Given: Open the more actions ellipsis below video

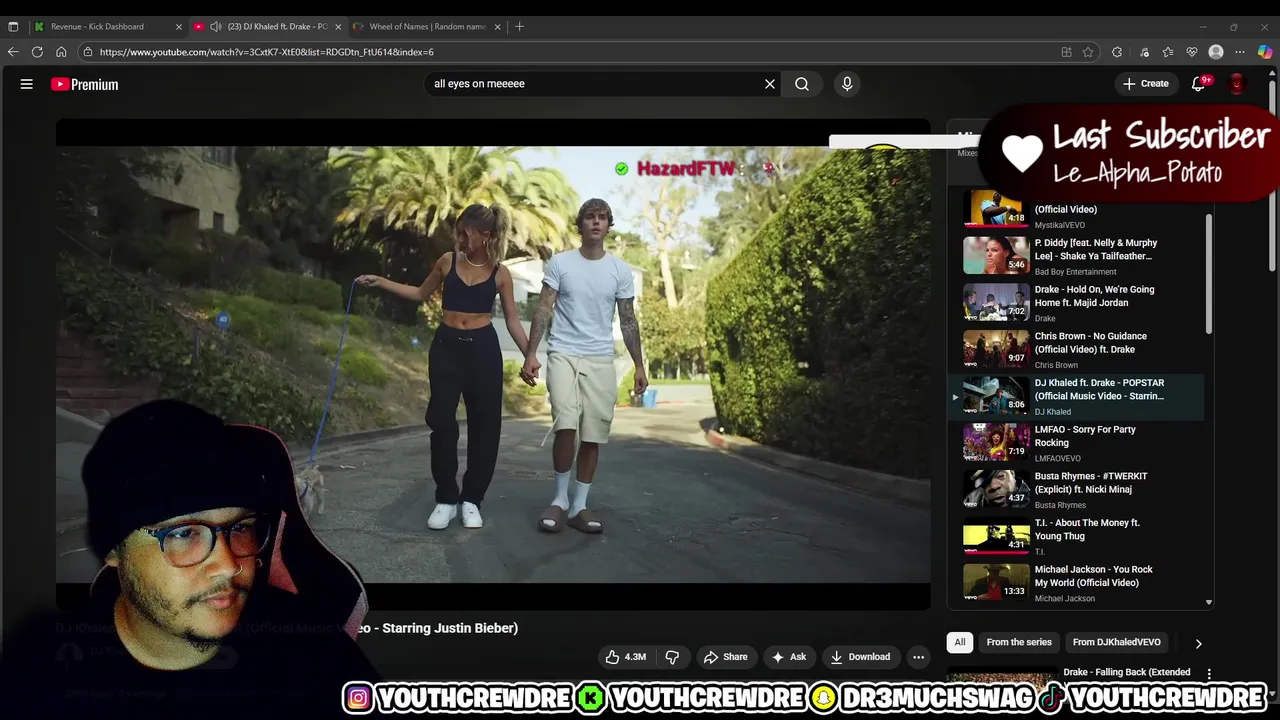Looking at the screenshot, I should (x=918, y=657).
